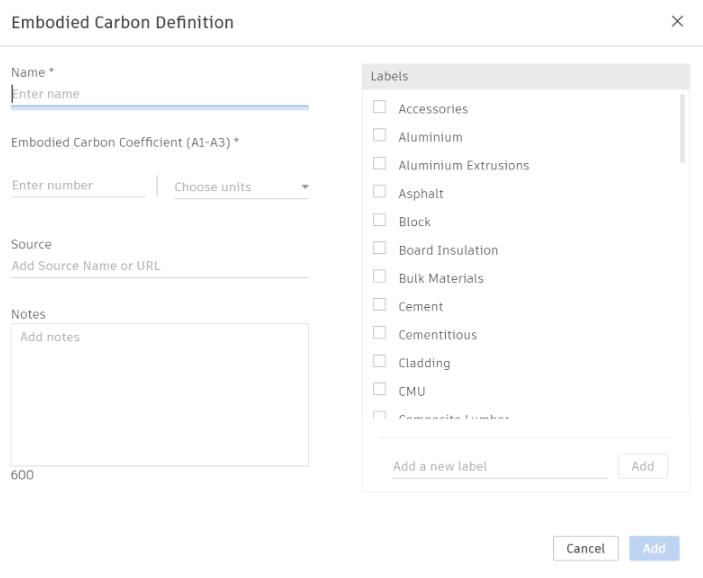The height and width of the screenshot is (578, 703).
Task: Click inside the Add notes text area
Action: click(159, 395)
